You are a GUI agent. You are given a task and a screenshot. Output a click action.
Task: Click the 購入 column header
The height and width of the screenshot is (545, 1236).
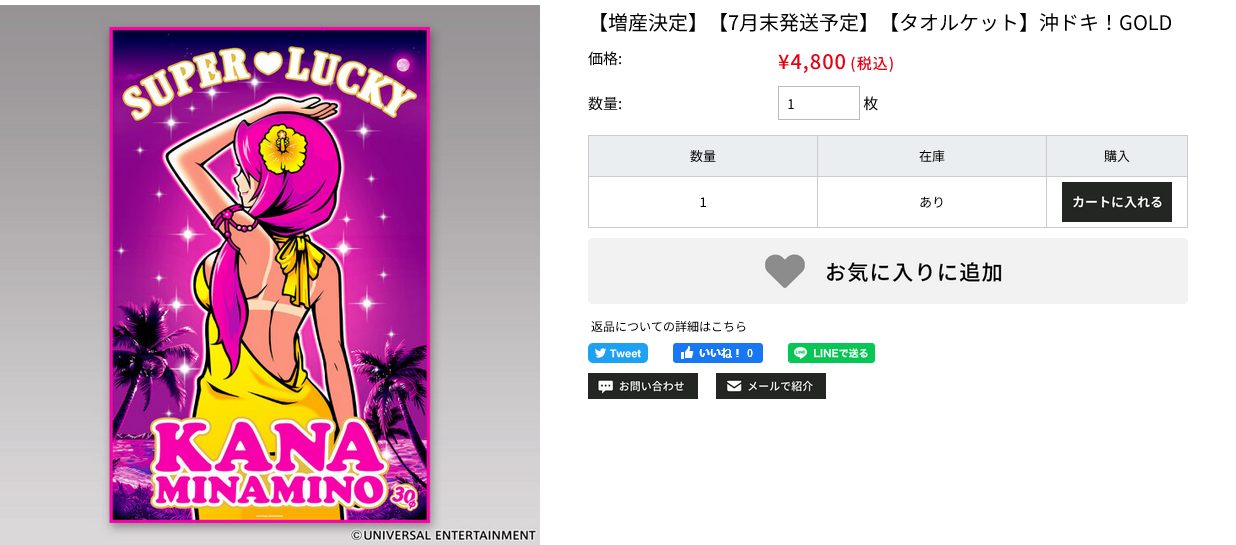[1117, 156]
